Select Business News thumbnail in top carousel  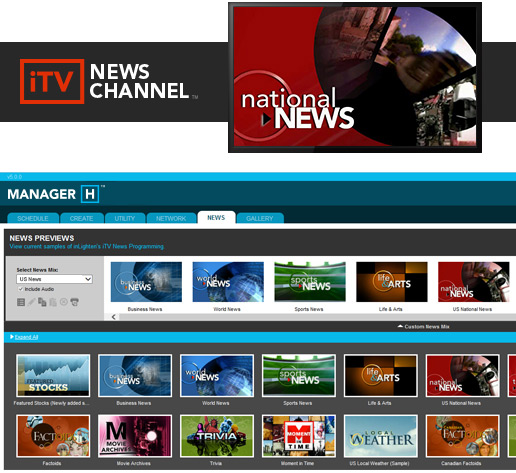pos(146,282)
